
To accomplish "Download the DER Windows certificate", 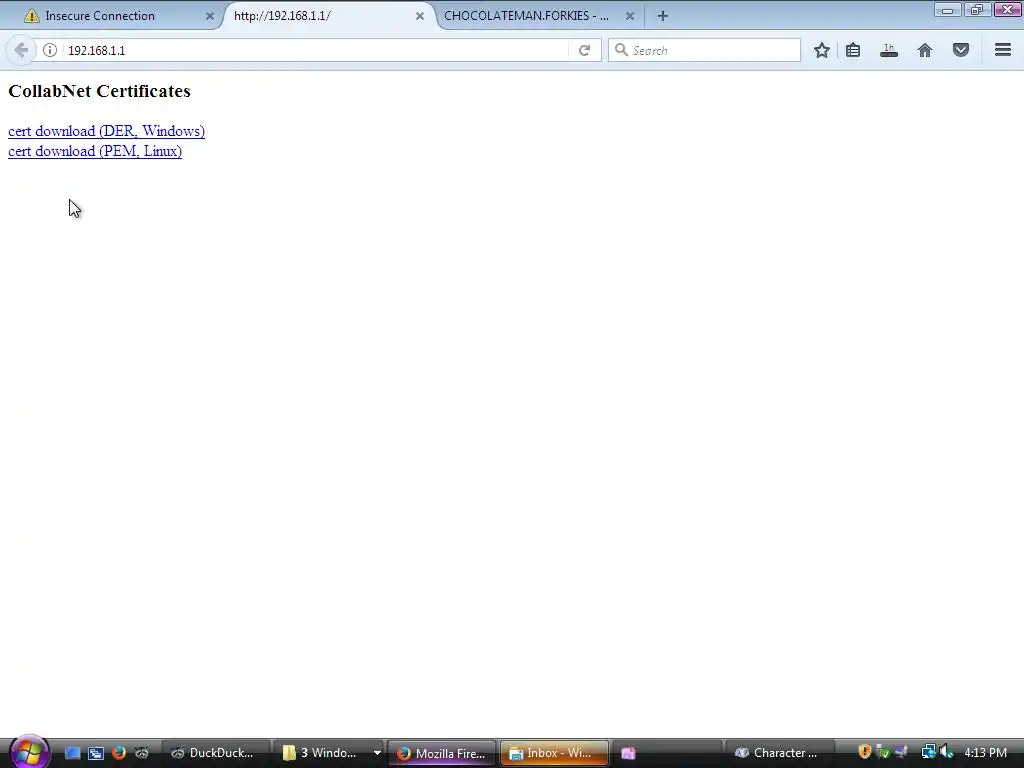I will [106, 131].
